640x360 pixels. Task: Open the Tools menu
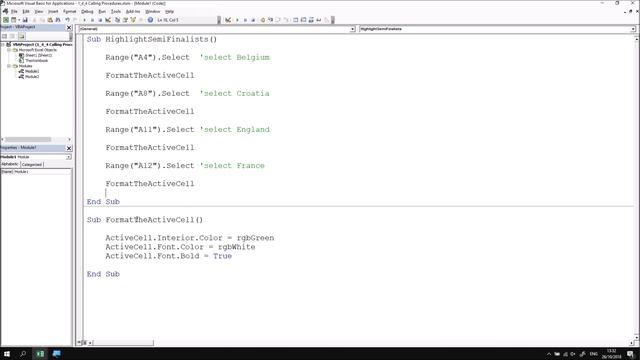116,11
